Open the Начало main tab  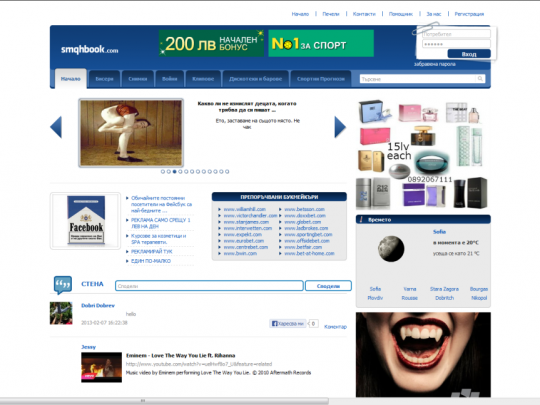(x=71, y=79)
